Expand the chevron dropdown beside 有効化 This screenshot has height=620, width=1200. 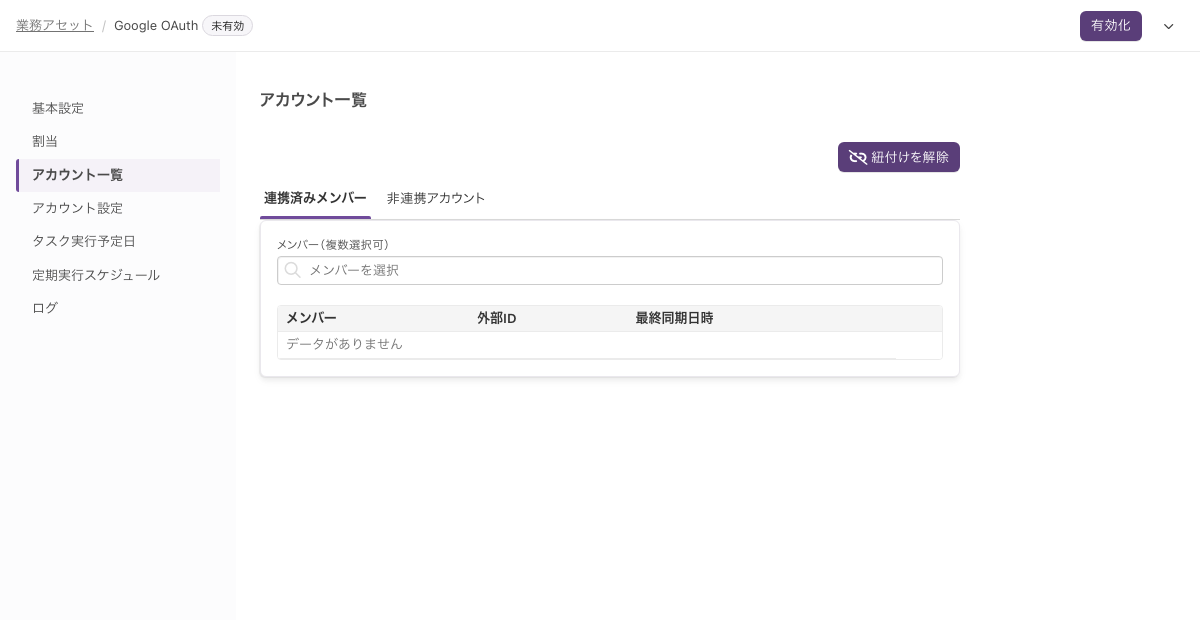point(1168,26)
